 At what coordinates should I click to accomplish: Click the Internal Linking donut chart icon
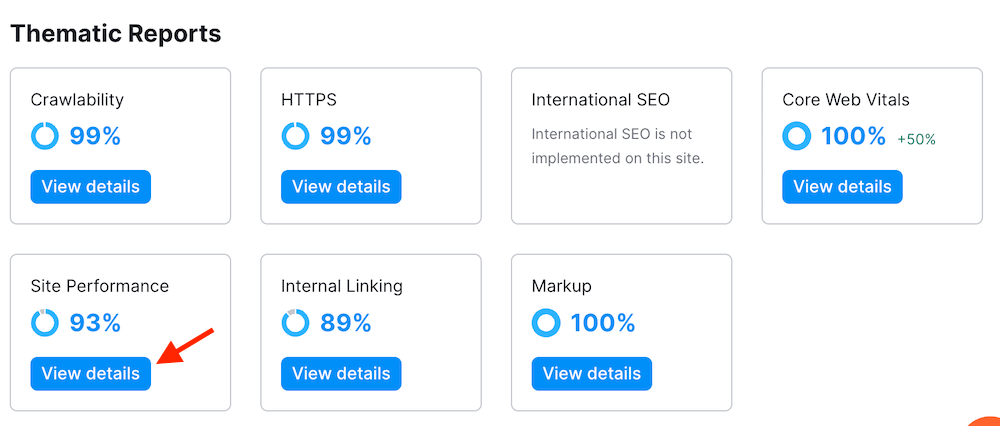(296, 323)
